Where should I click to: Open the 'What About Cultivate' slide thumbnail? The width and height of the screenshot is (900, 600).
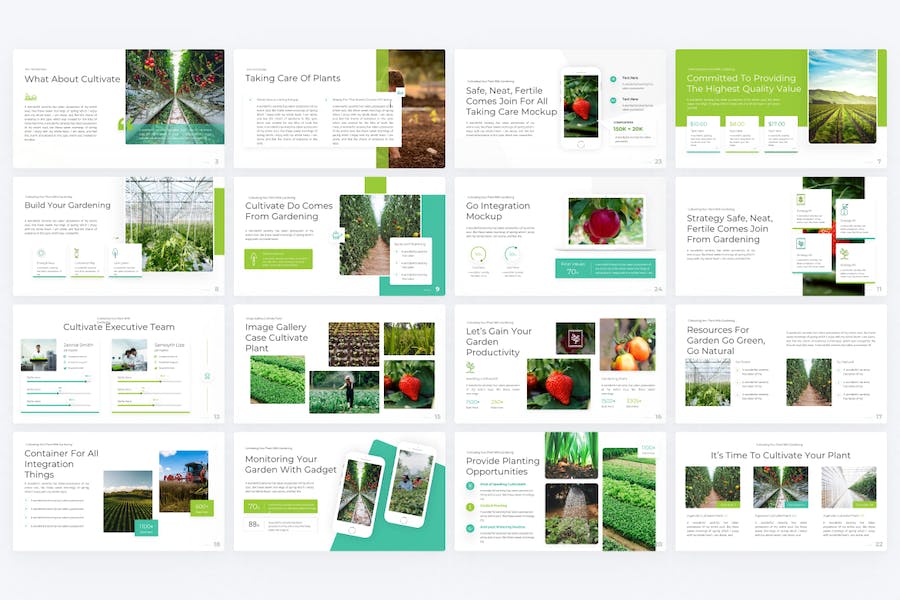[119, 109]
